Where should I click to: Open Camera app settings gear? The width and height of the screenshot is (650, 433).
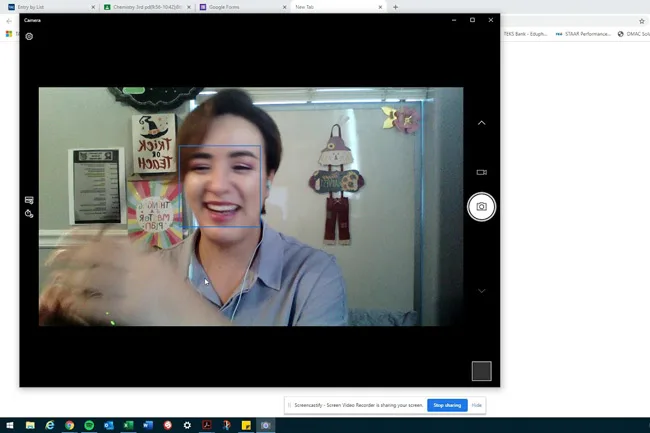29,36
